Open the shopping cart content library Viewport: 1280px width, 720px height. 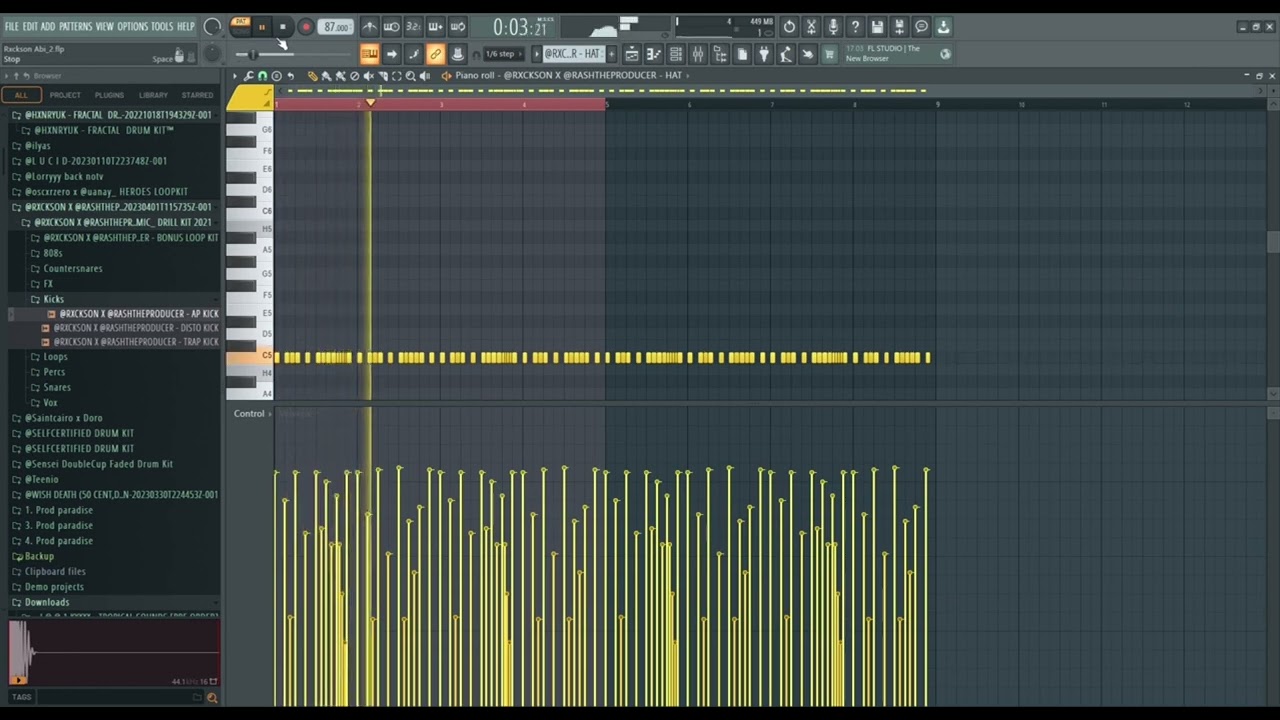829,54
